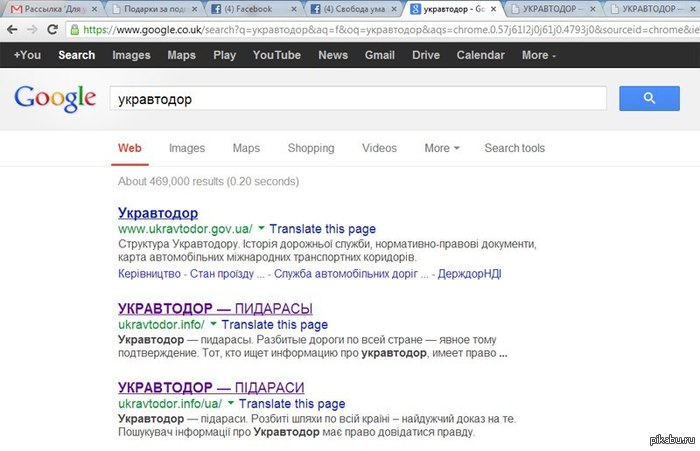Image resolution: width=700 pixels, height=451 pixels.
Task: Open YouTube from the black top bar
Action: tap(276, 55)
